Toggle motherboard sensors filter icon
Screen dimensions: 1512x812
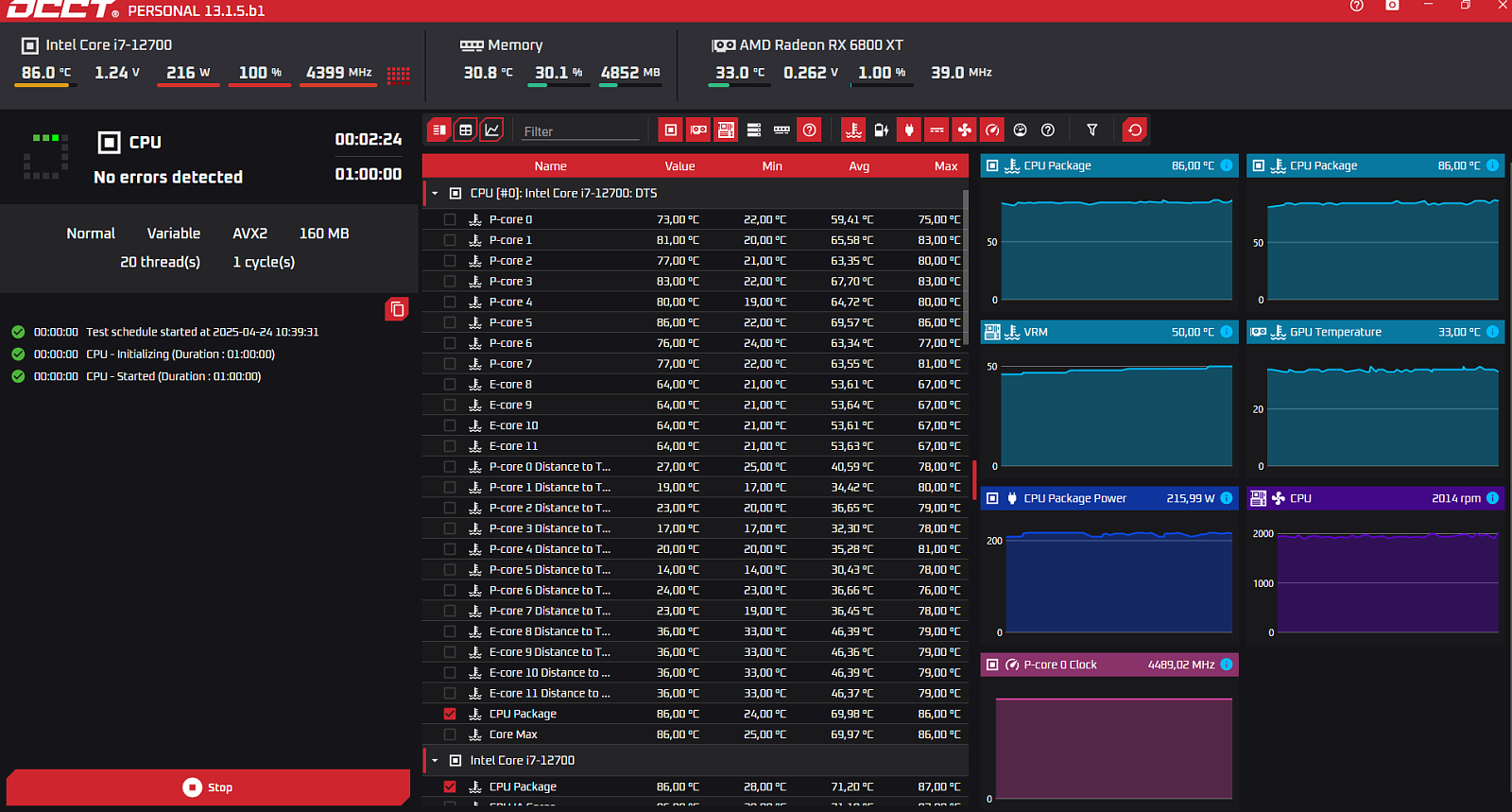(726, 130)
